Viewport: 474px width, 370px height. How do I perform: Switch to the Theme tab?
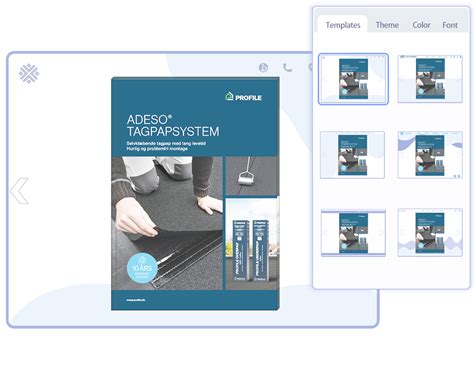tap(387, 25)
